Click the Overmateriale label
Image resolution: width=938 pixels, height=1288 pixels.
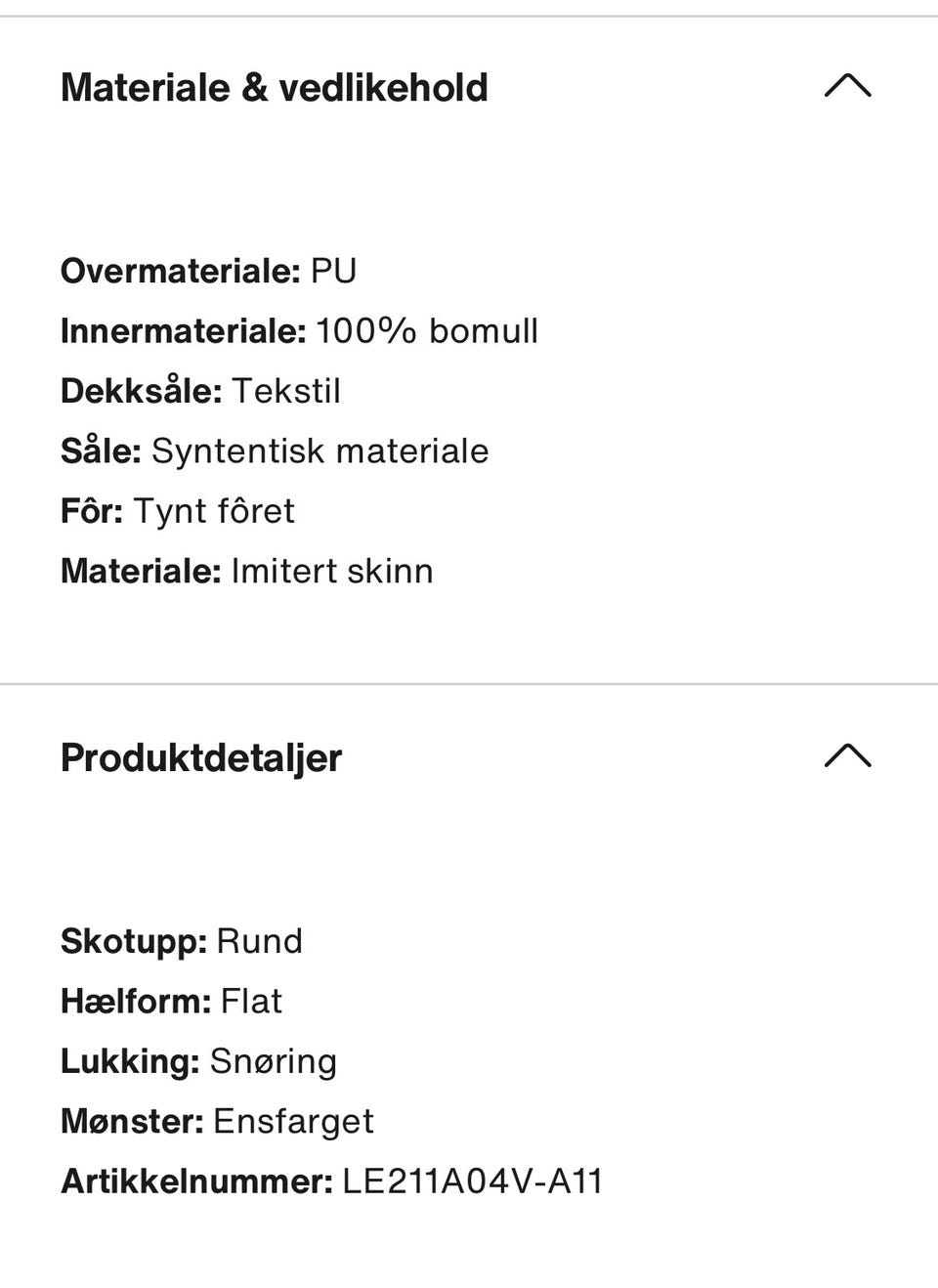click(180, 271)
